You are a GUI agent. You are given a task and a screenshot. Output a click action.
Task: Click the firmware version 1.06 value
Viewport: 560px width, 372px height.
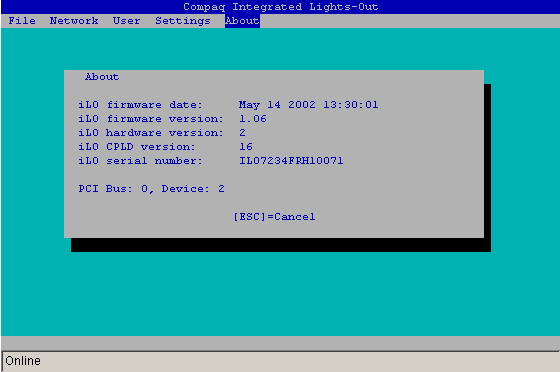coord(253,119)
